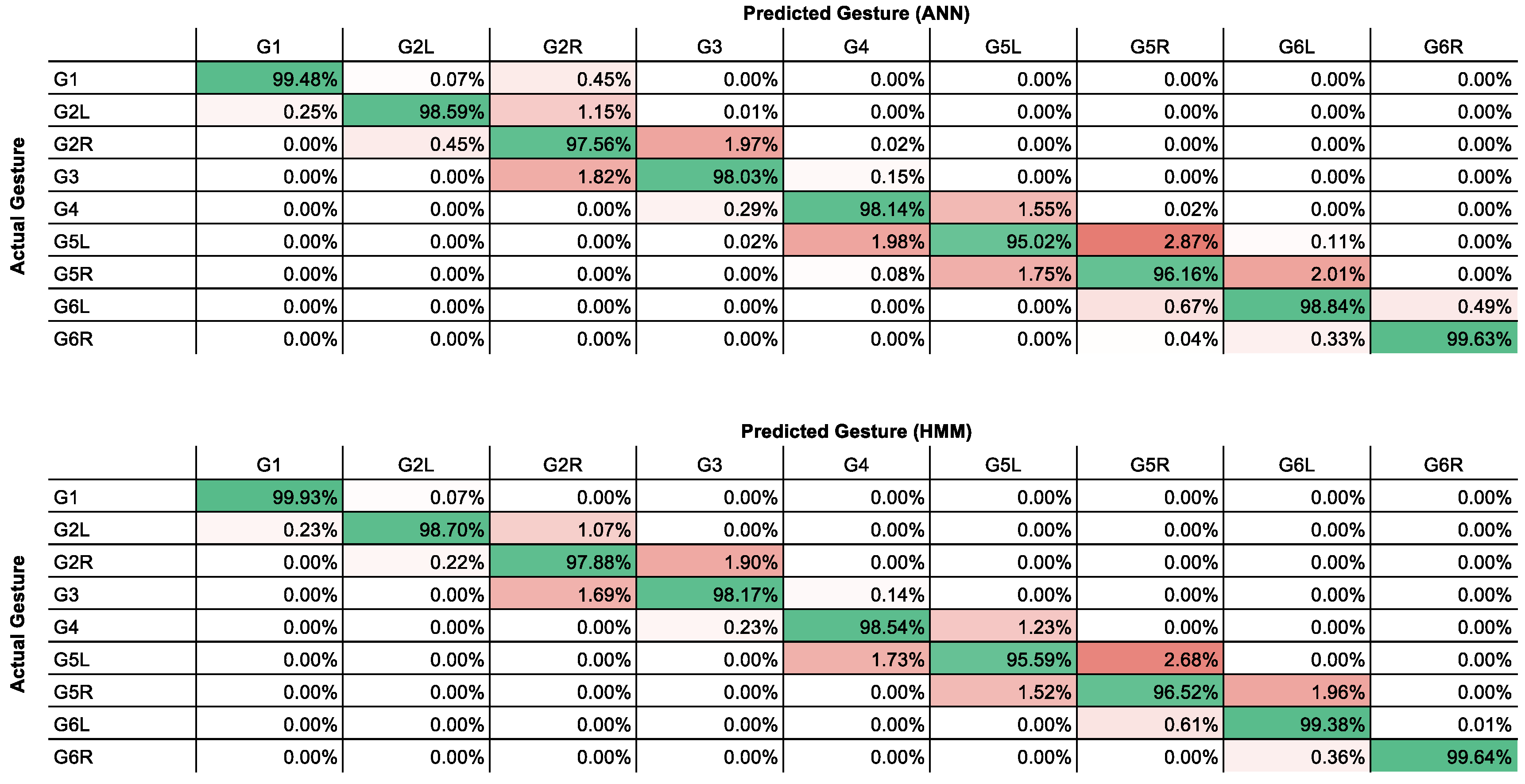Select the 1.96% misclassification cell

(1297, 691)
